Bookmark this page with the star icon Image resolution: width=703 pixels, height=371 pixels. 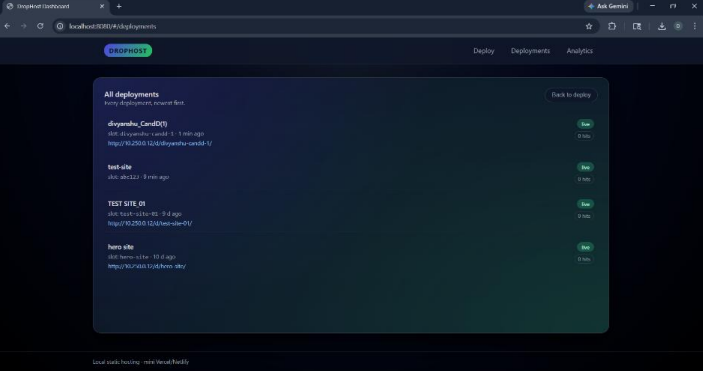click(x=589, y=26)
